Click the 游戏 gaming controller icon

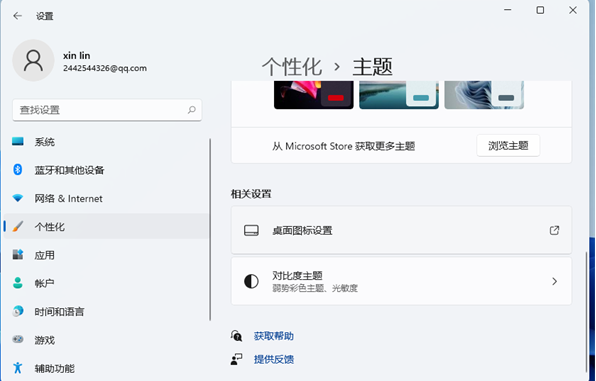coord(17,339)
